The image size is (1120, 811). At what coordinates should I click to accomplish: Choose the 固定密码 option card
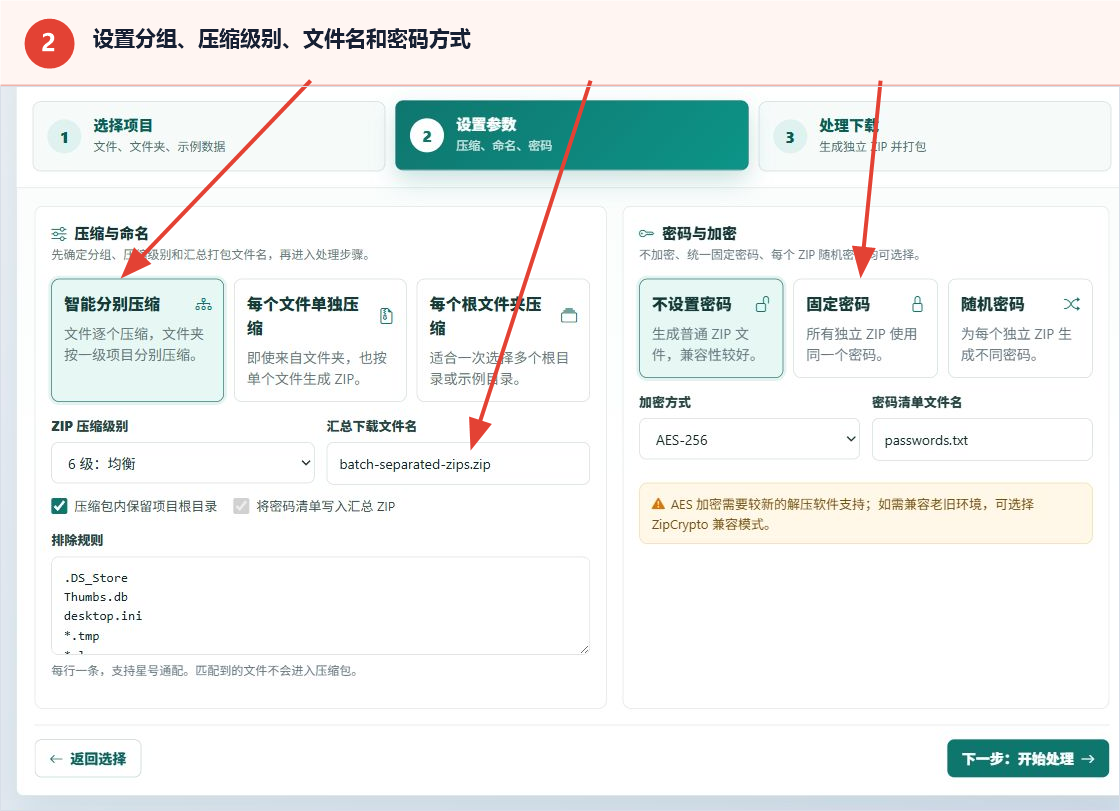pyautogui.click(x=865, y=328)
